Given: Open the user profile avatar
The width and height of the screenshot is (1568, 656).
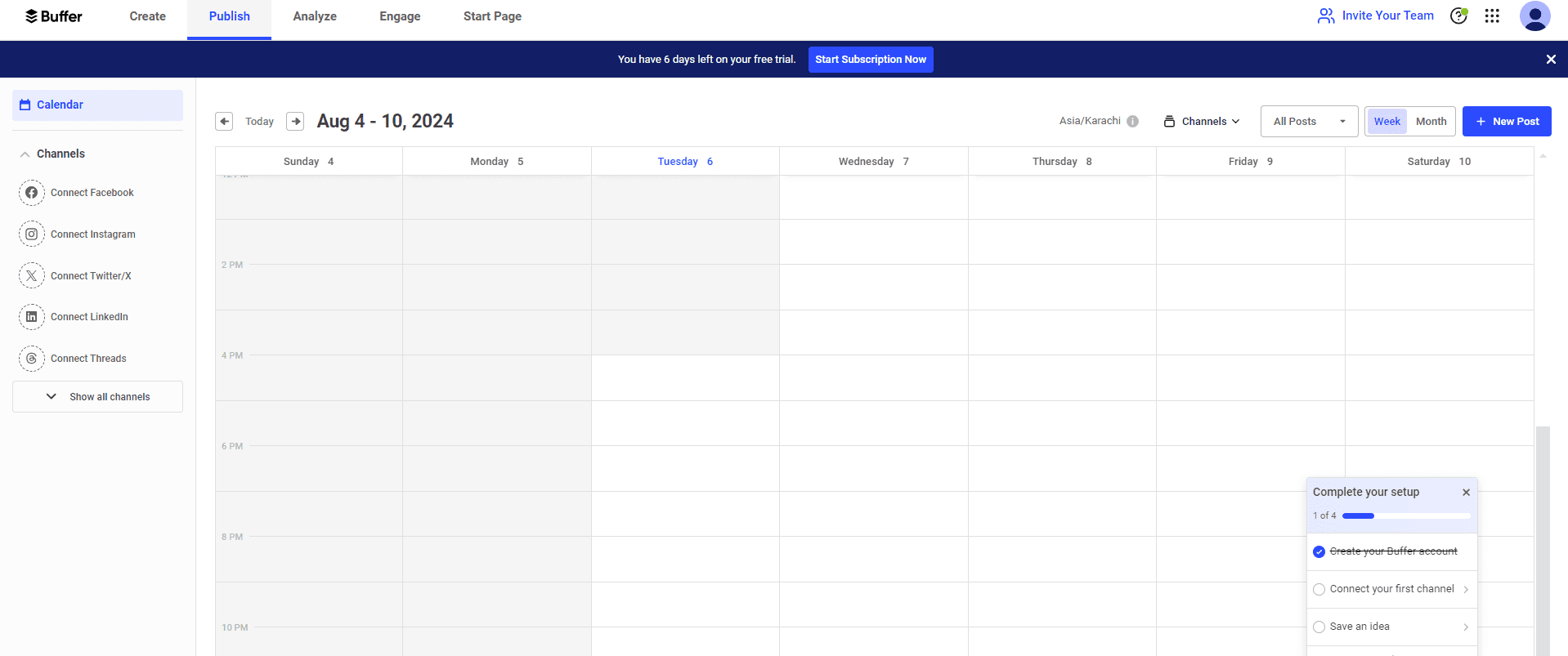Looking at the screenshot, I should click(1534, 16).
